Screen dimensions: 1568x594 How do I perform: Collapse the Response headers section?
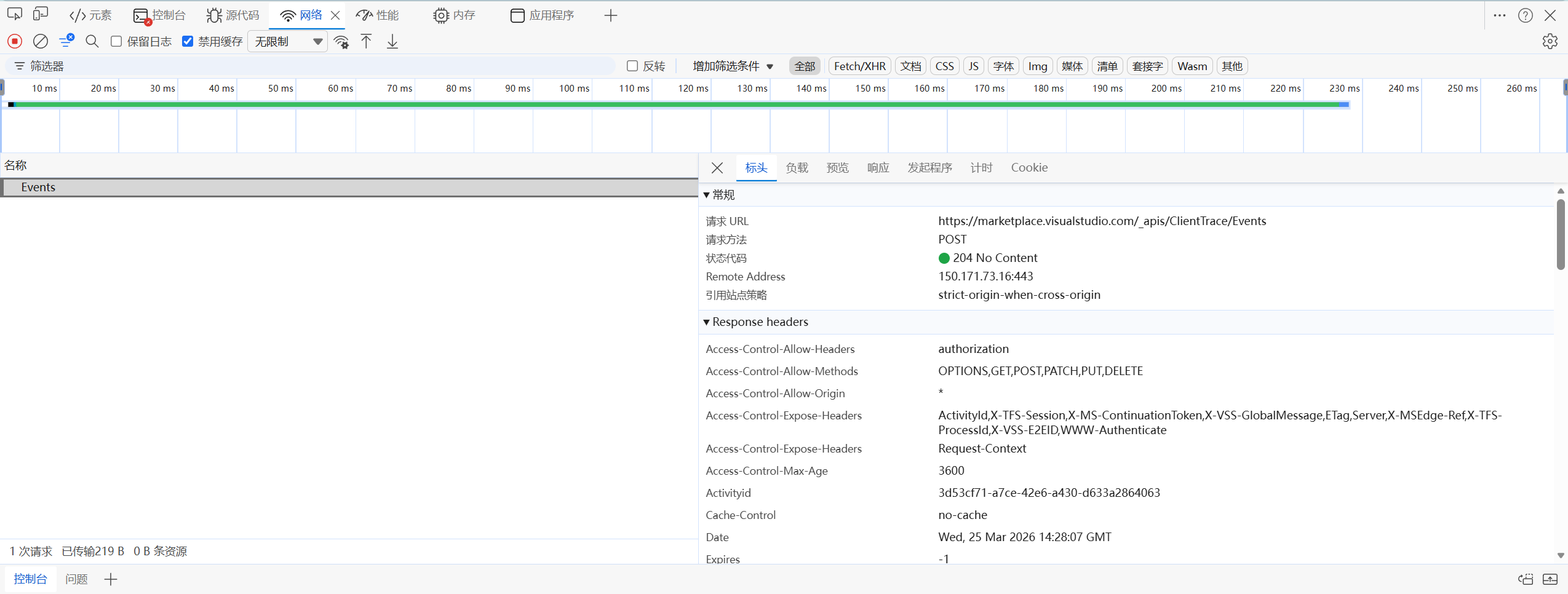click(707, 322)
